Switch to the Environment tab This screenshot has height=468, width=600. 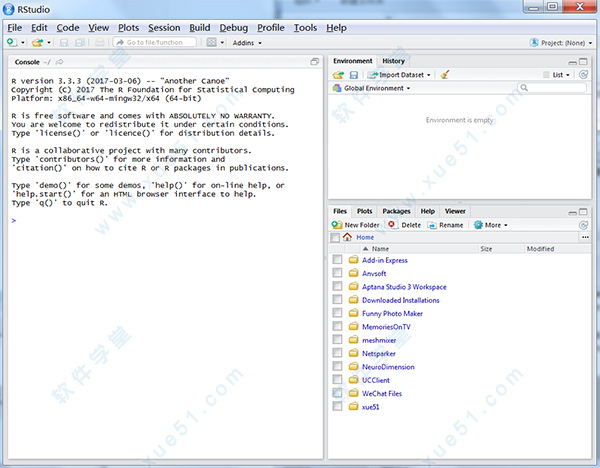(352, 61)
